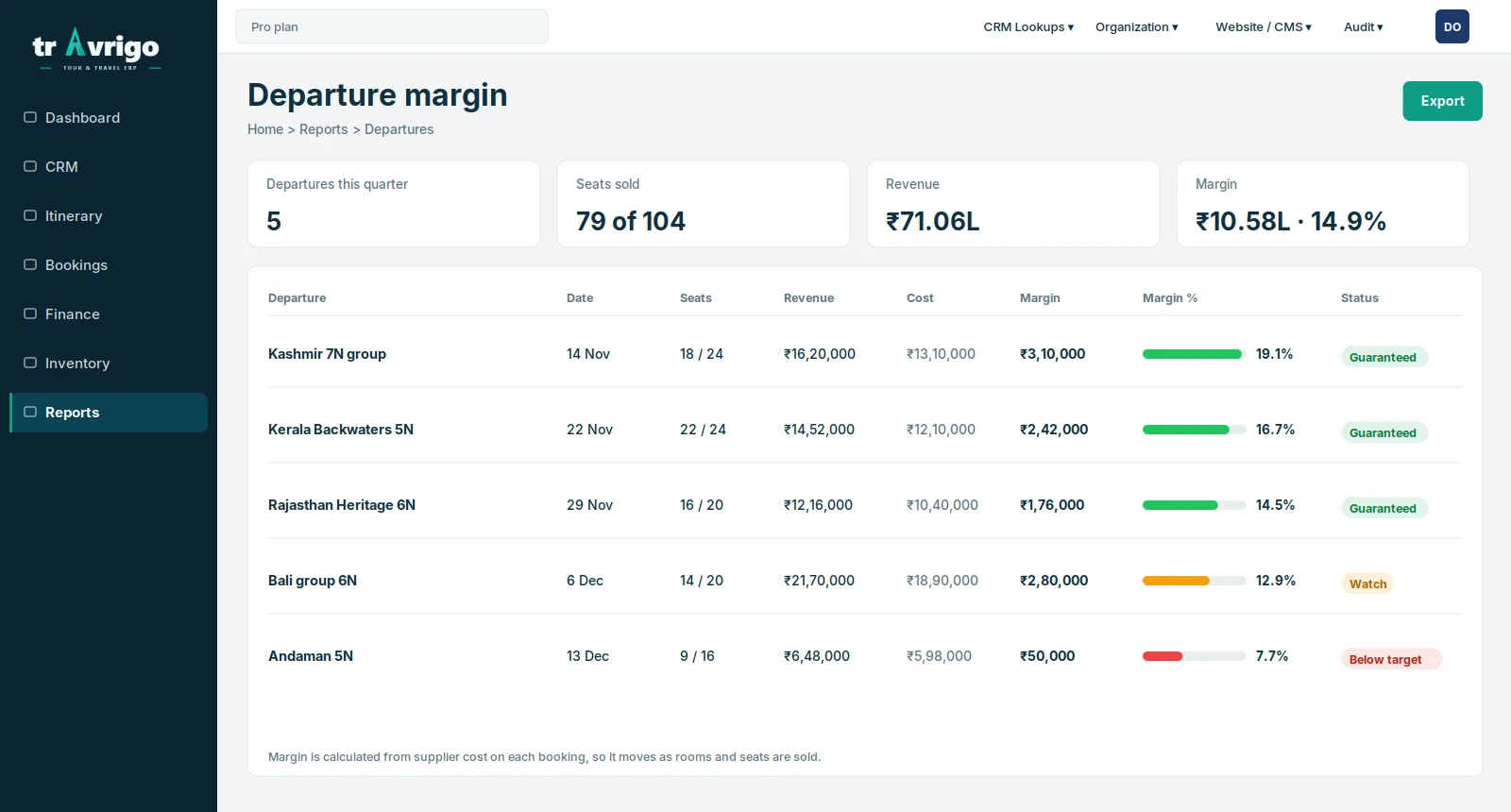Click the Revenue column header

coord(808,297)
